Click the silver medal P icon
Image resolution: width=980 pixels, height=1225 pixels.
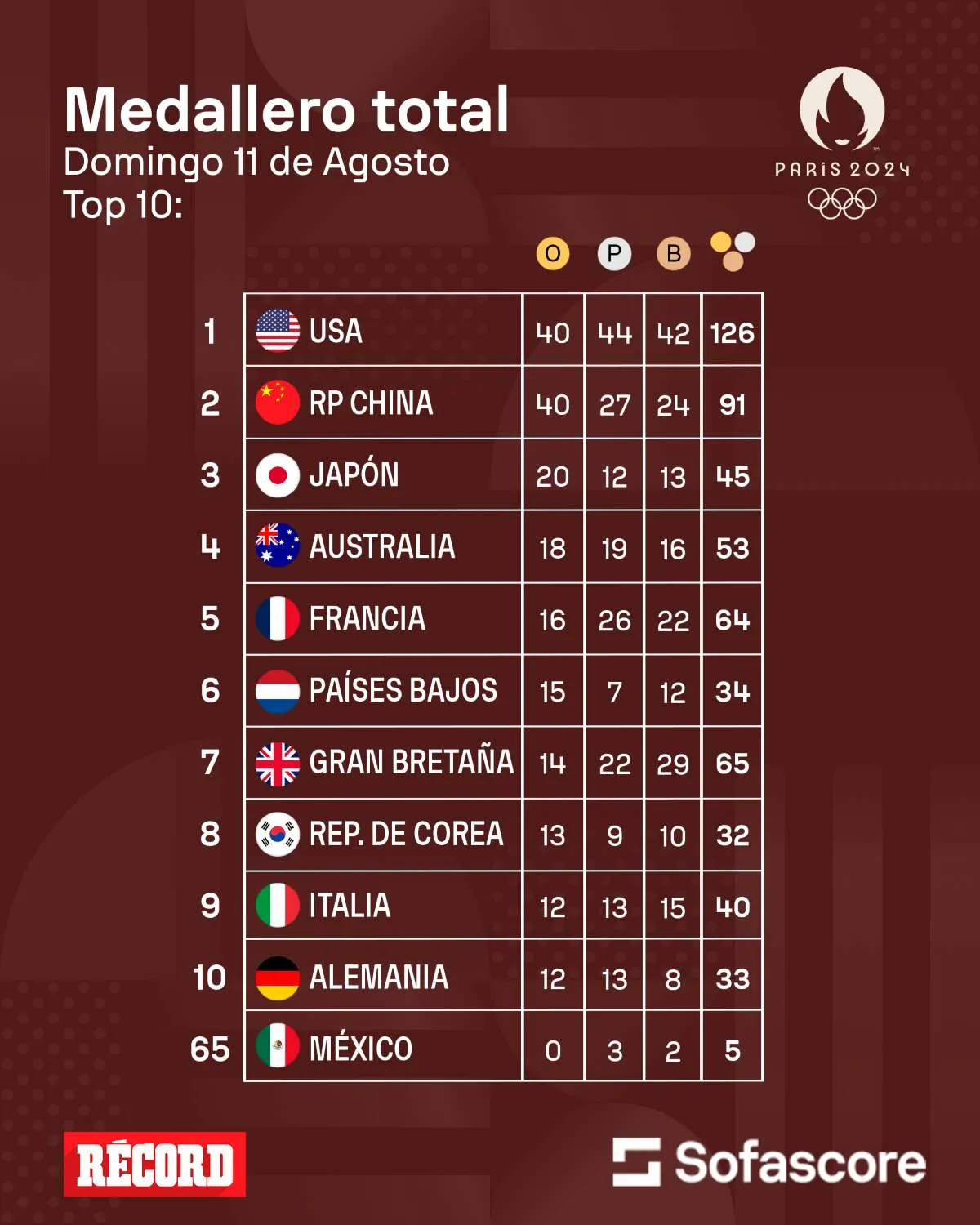click(x=614, y=254)
